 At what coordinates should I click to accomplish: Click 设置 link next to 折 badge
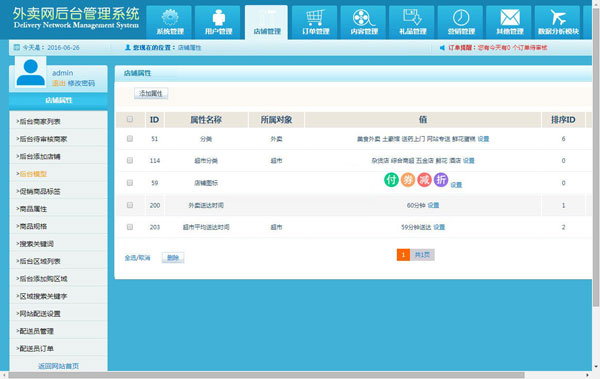point(456,185)
